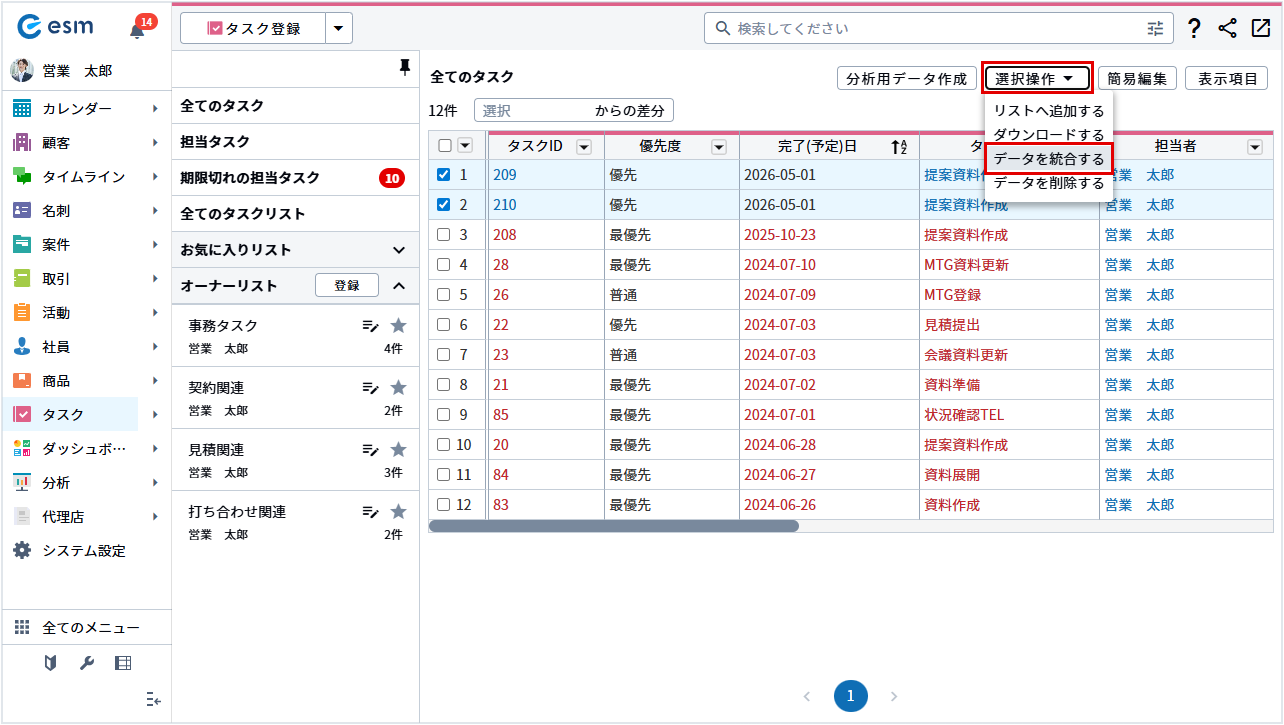Open the 優先度 column filter dropdown
1284x725 pixels.
click(x=718, y=147)
